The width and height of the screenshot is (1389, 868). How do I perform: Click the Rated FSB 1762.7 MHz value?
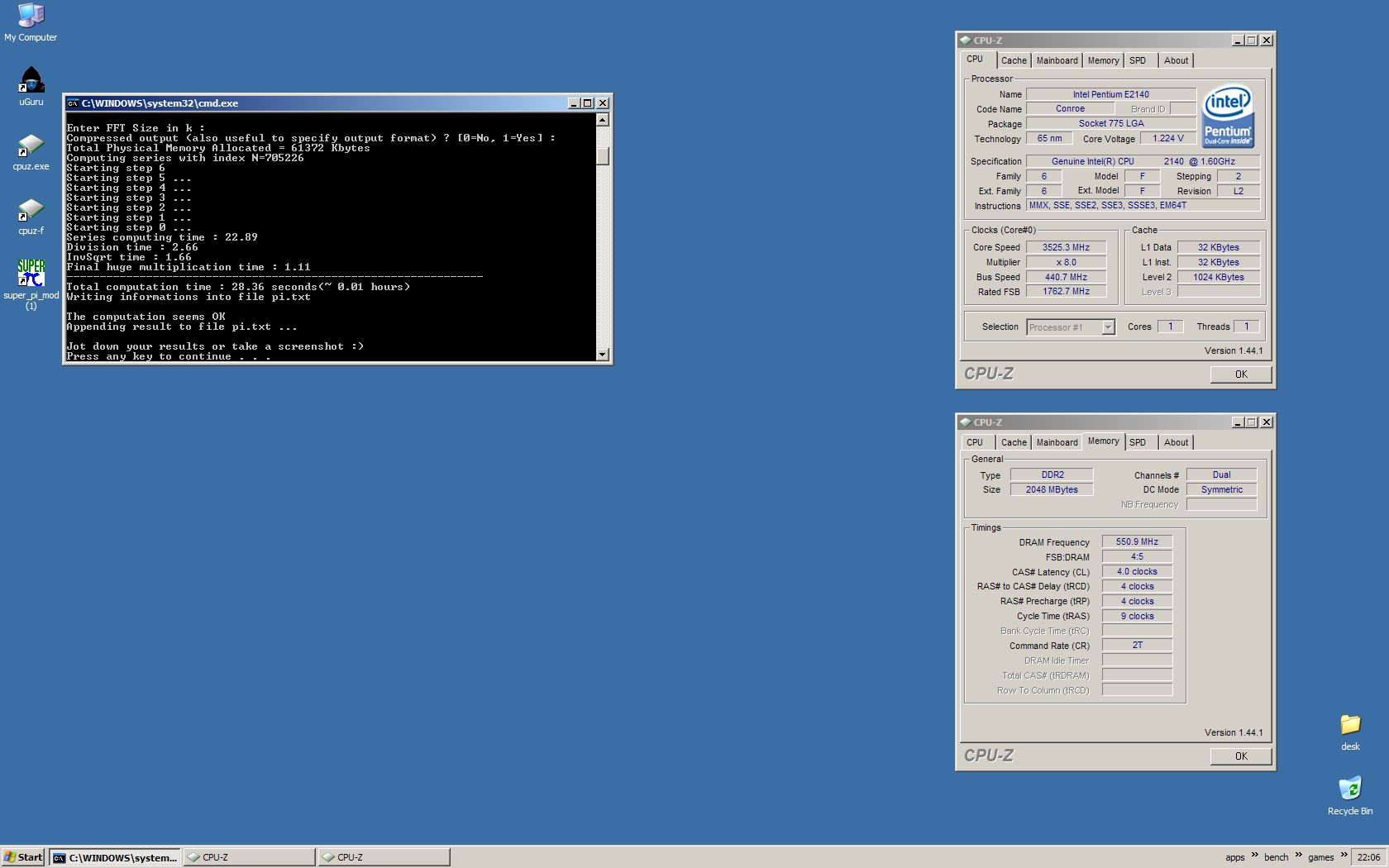(1066, 291)
